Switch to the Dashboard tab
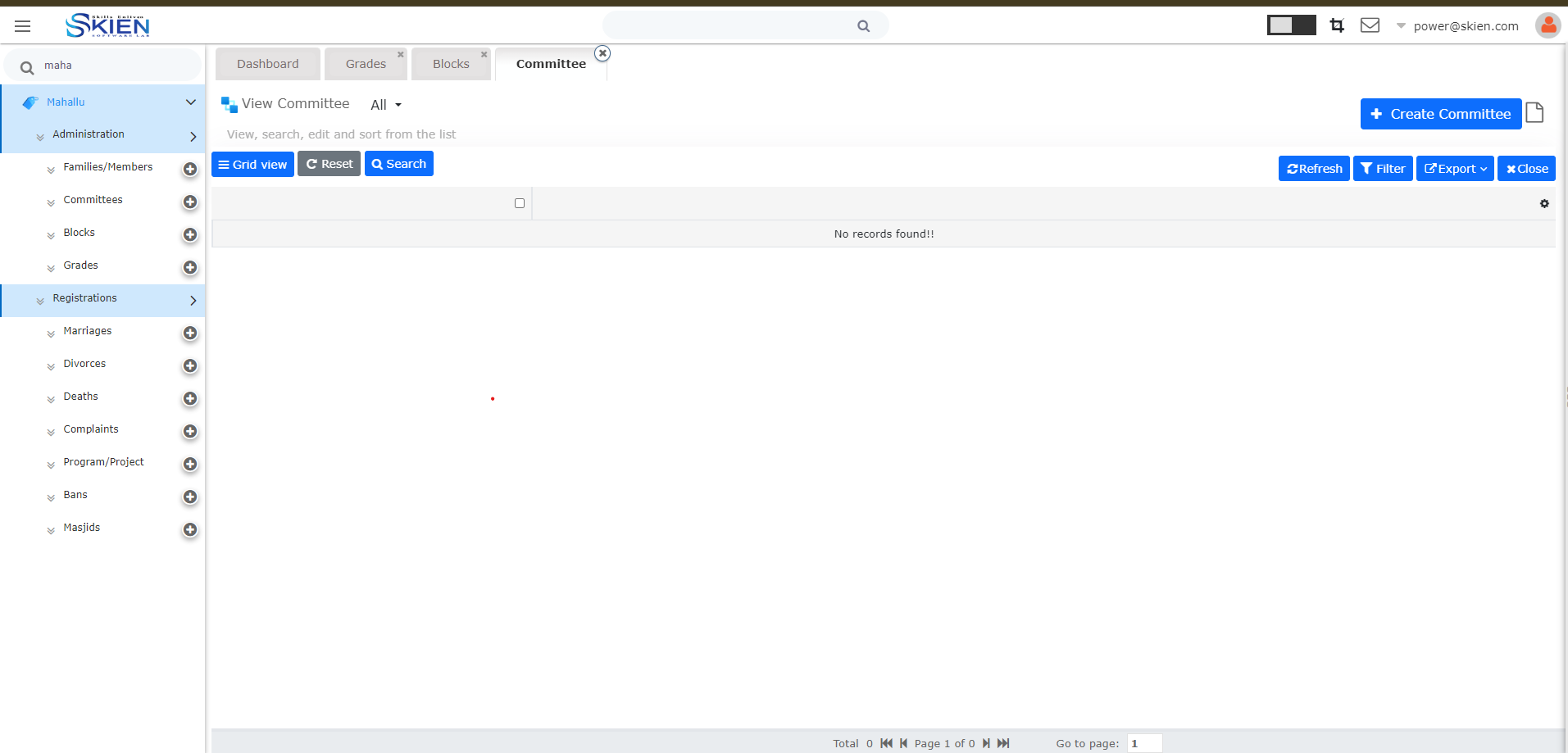The image size is (1568, 753). 267,64
